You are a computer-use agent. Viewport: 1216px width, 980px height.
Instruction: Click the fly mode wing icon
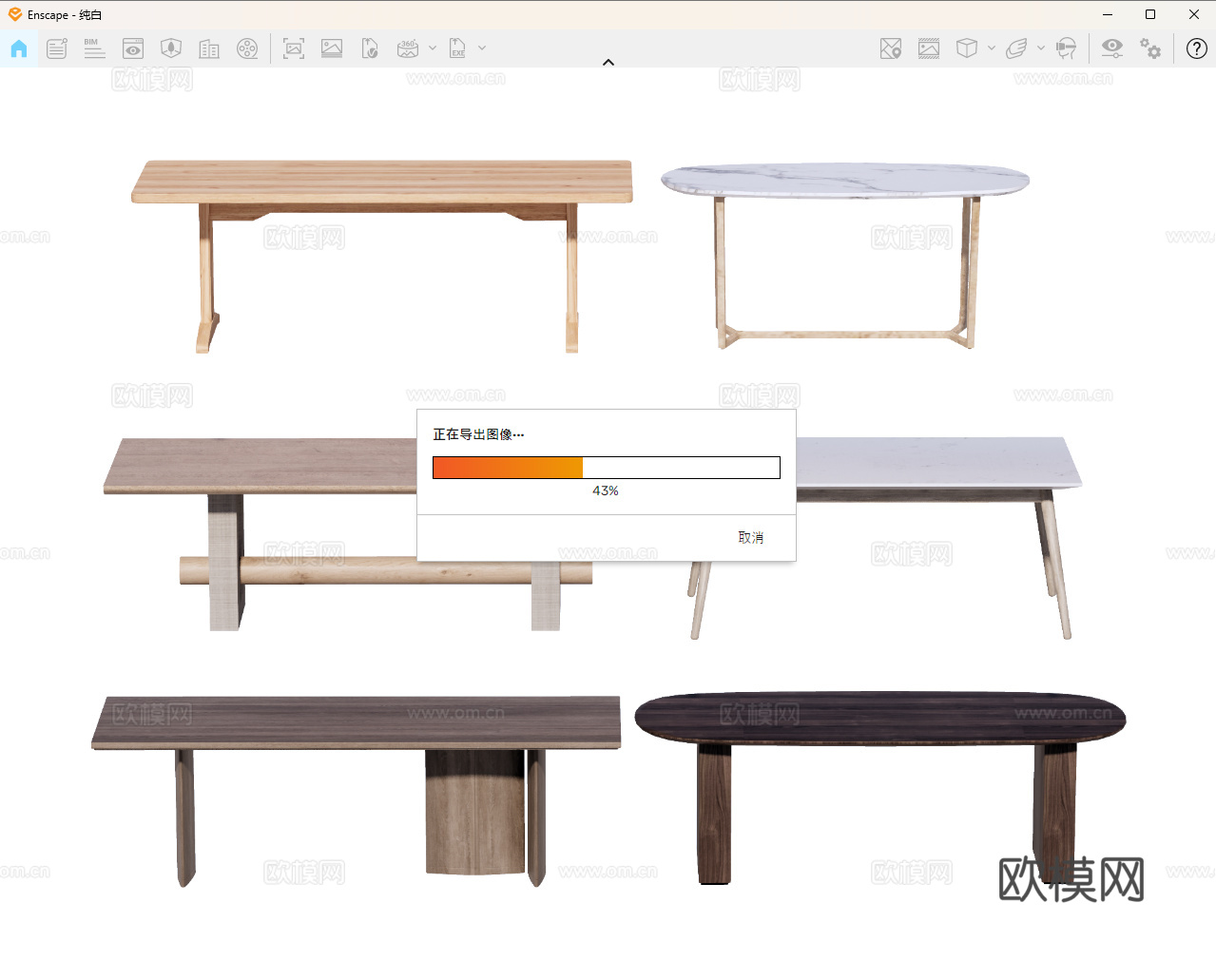[1016, 48]
